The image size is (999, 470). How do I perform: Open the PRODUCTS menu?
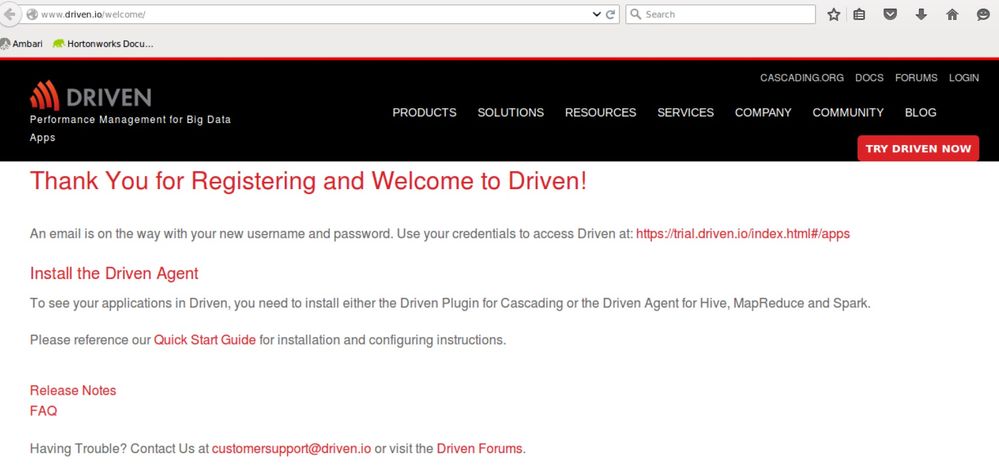(x=424, y=113)
